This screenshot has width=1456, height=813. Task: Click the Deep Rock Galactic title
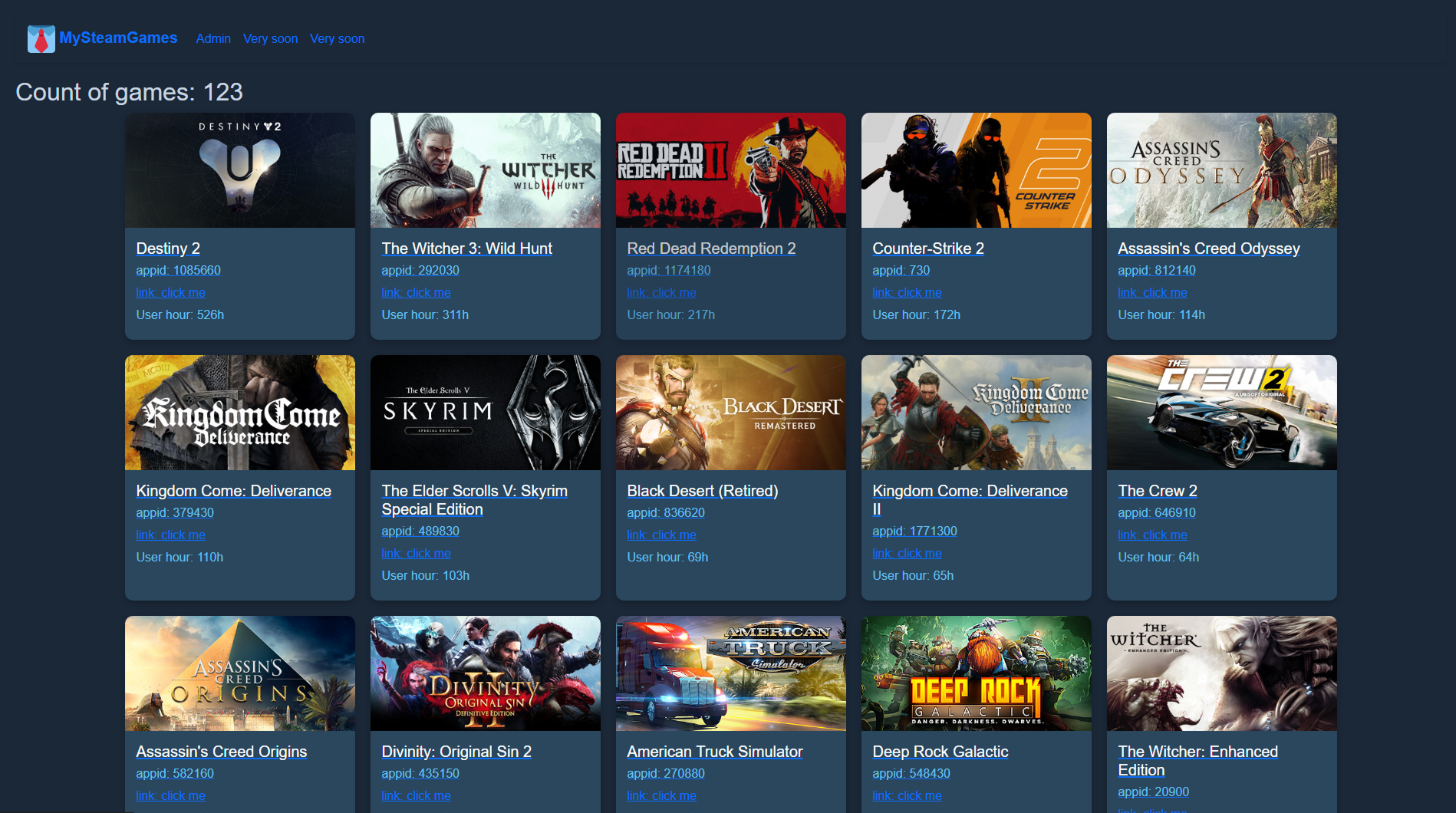(940, 752)
